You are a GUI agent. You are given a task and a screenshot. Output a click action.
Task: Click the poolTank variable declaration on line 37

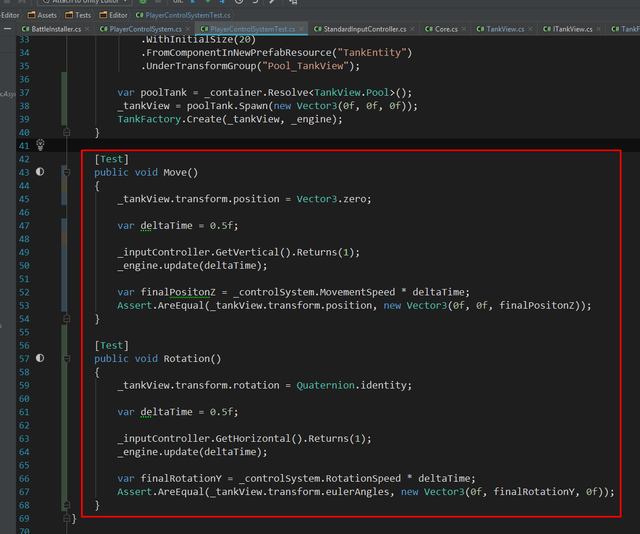coord(163,92)
